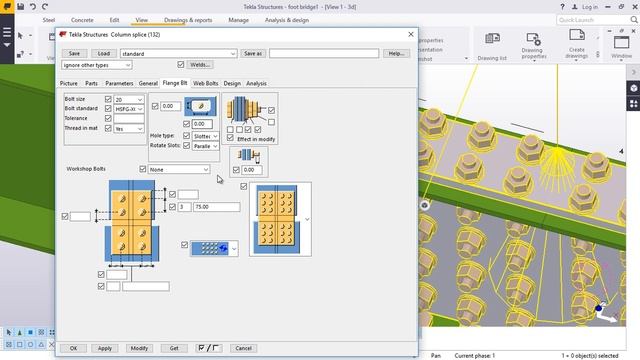Click the empty Tolerance input field
This screenshot has width=640, height=360.
pos(129,118)
